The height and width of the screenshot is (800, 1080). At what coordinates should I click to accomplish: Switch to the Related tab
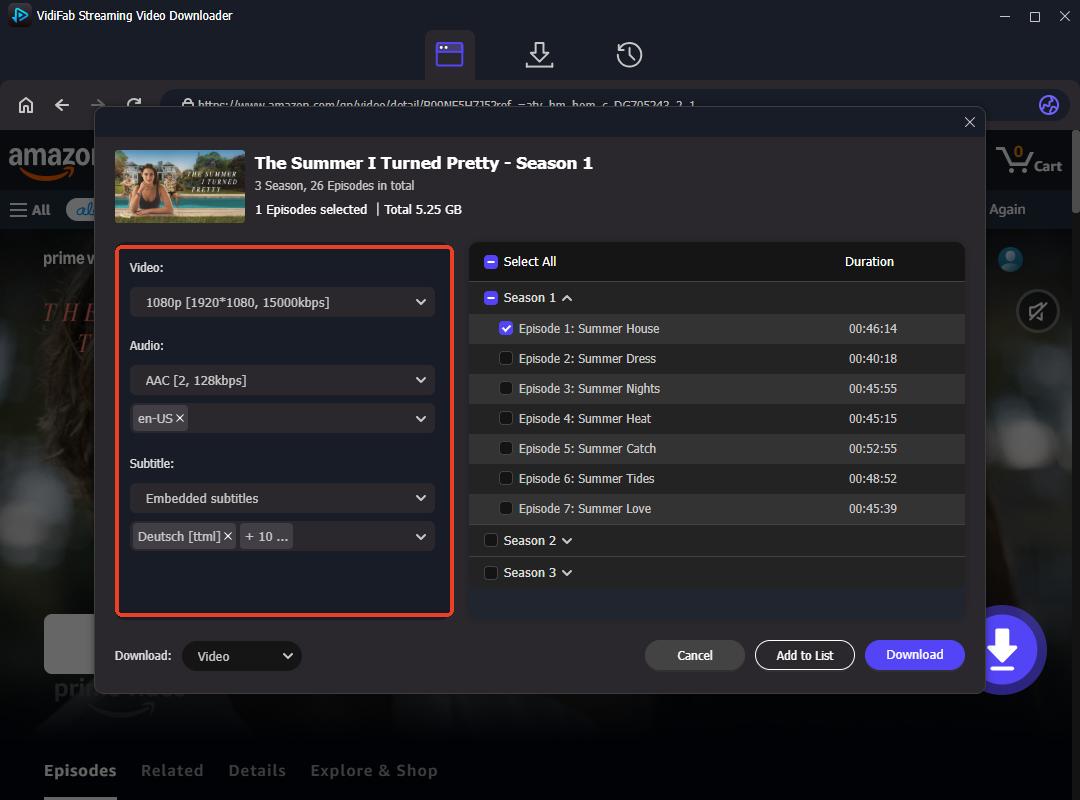pos(172,770)
